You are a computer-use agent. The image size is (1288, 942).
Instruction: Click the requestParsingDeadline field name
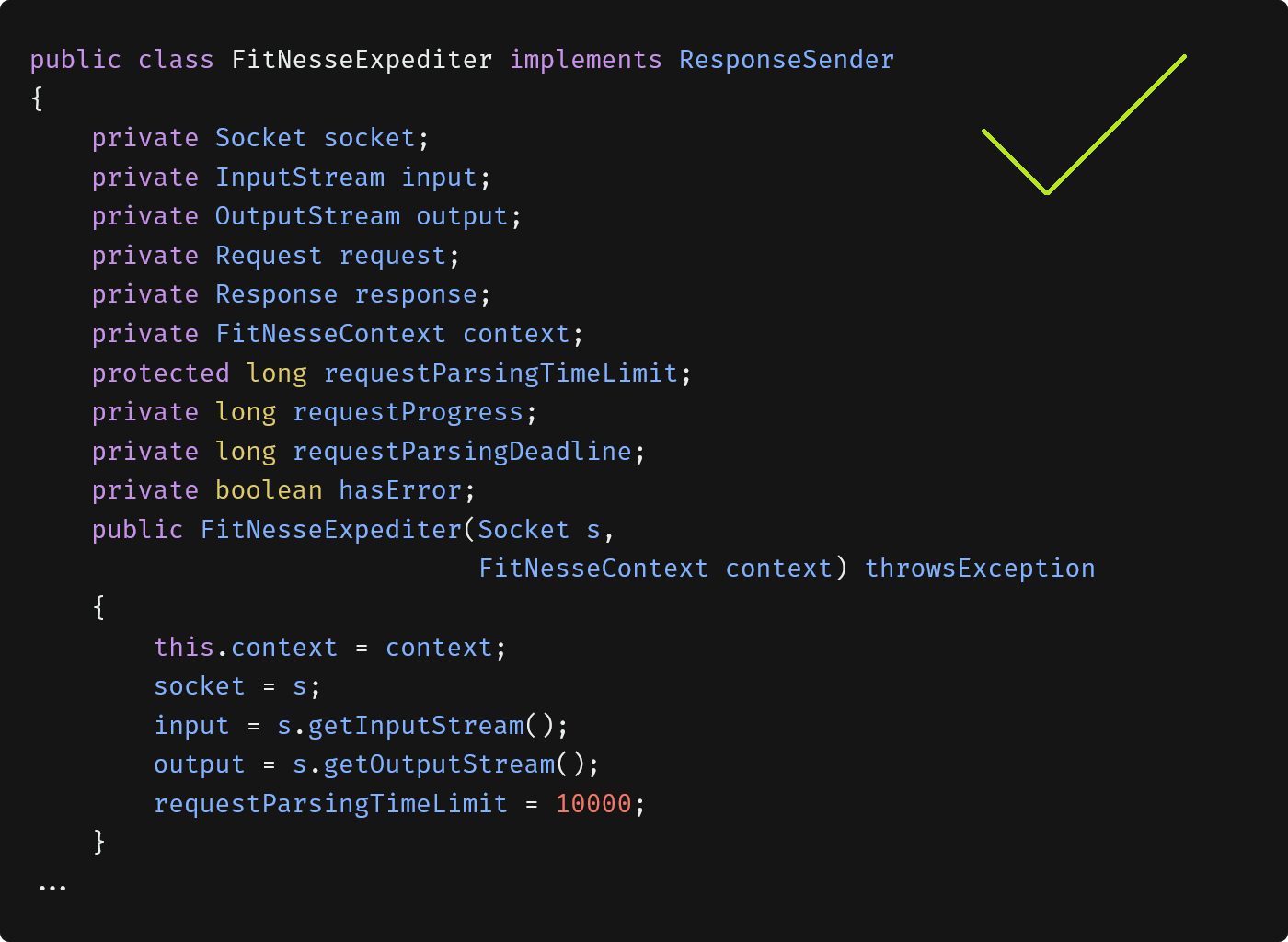pos(462,452)
